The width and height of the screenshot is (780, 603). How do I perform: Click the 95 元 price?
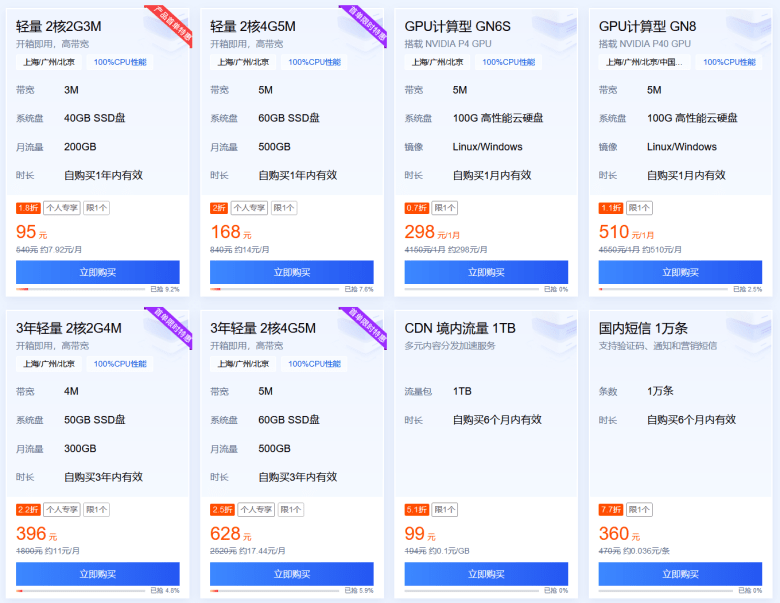pyautogui.click(x=31, y=232)
